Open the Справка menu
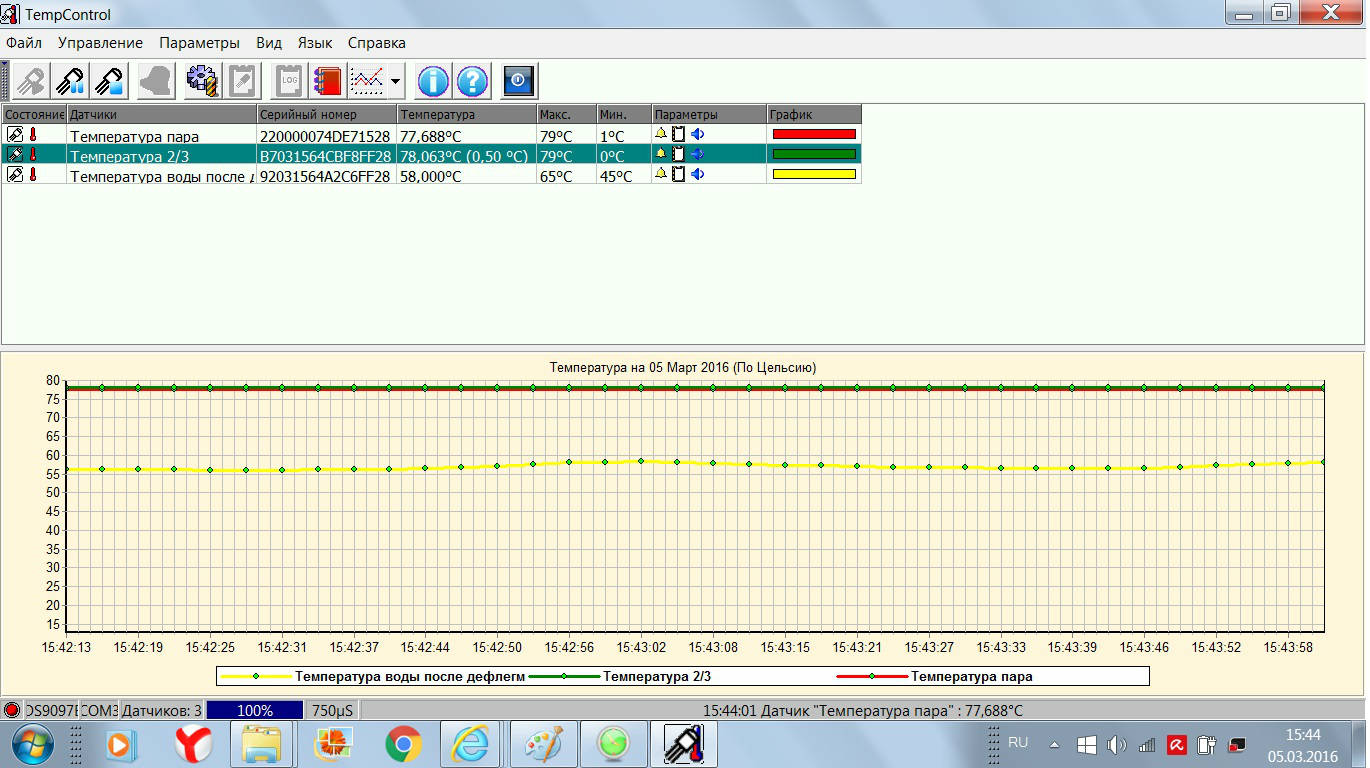This screenshot has width=1370, height=768. point(376,43)
